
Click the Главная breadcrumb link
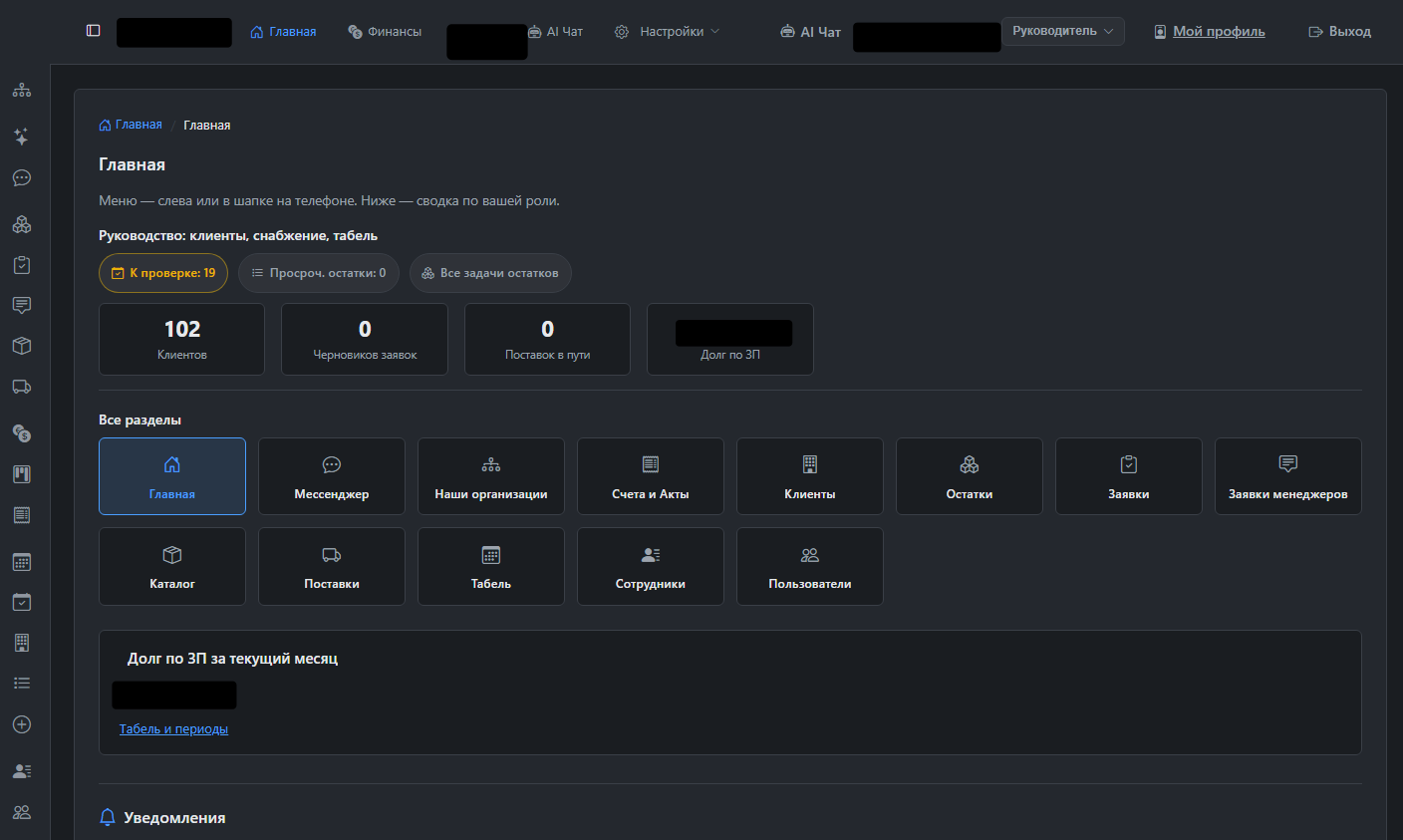[131, 125]
